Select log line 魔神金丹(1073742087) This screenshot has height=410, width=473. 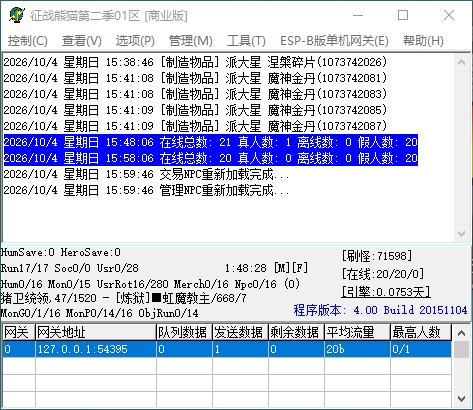[195, 126]
